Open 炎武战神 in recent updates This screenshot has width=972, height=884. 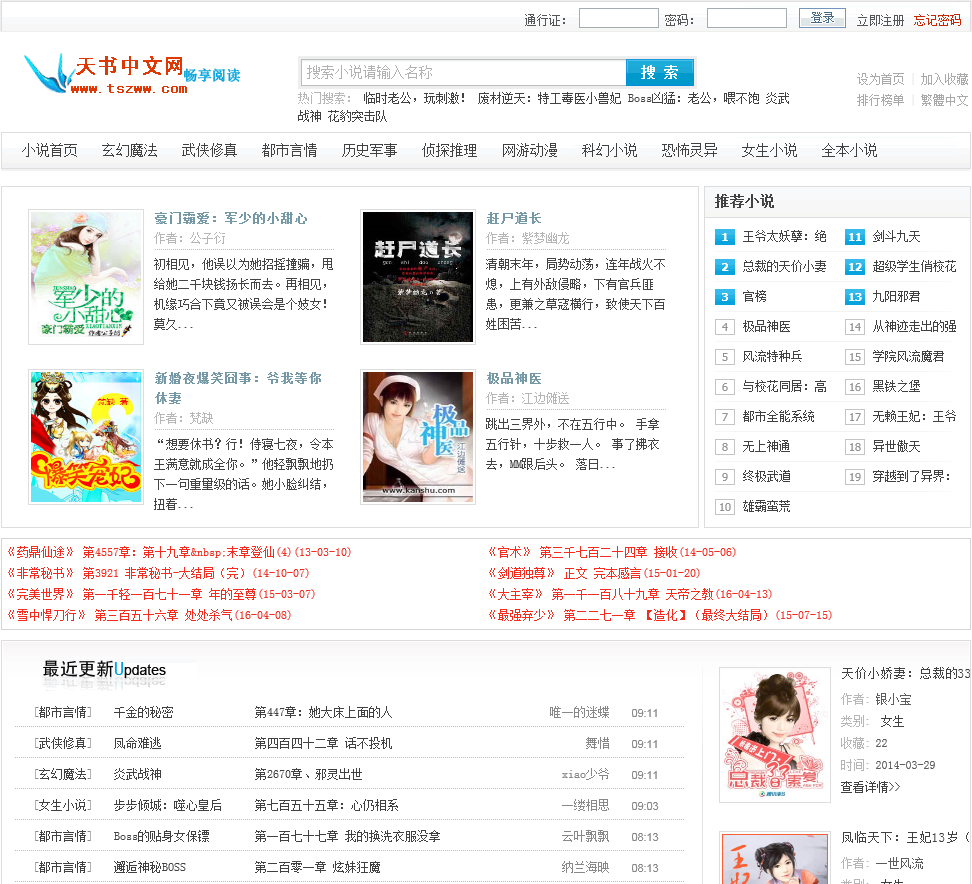[137, 775]
